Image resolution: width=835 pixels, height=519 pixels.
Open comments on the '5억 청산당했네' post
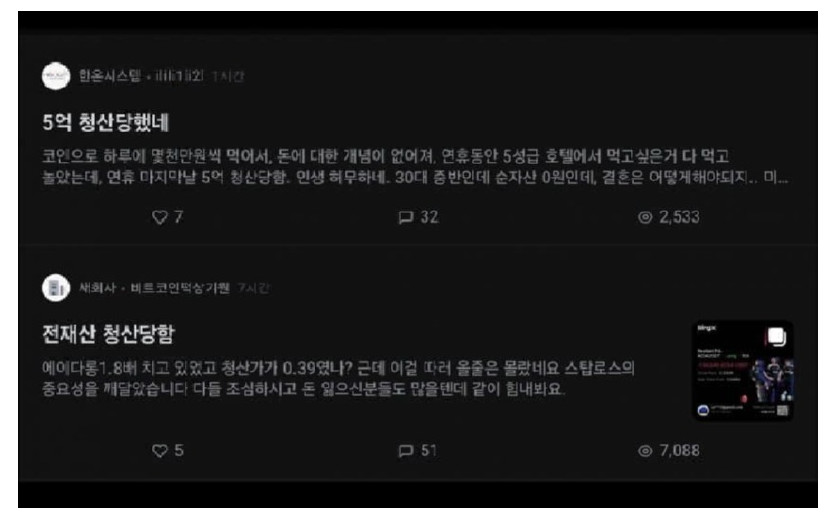(x=406, y=217)
